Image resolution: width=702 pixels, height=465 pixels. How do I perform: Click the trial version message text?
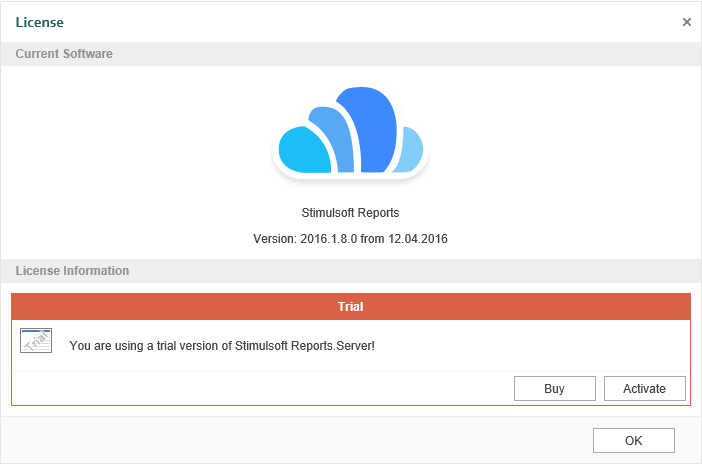[222, 346]
